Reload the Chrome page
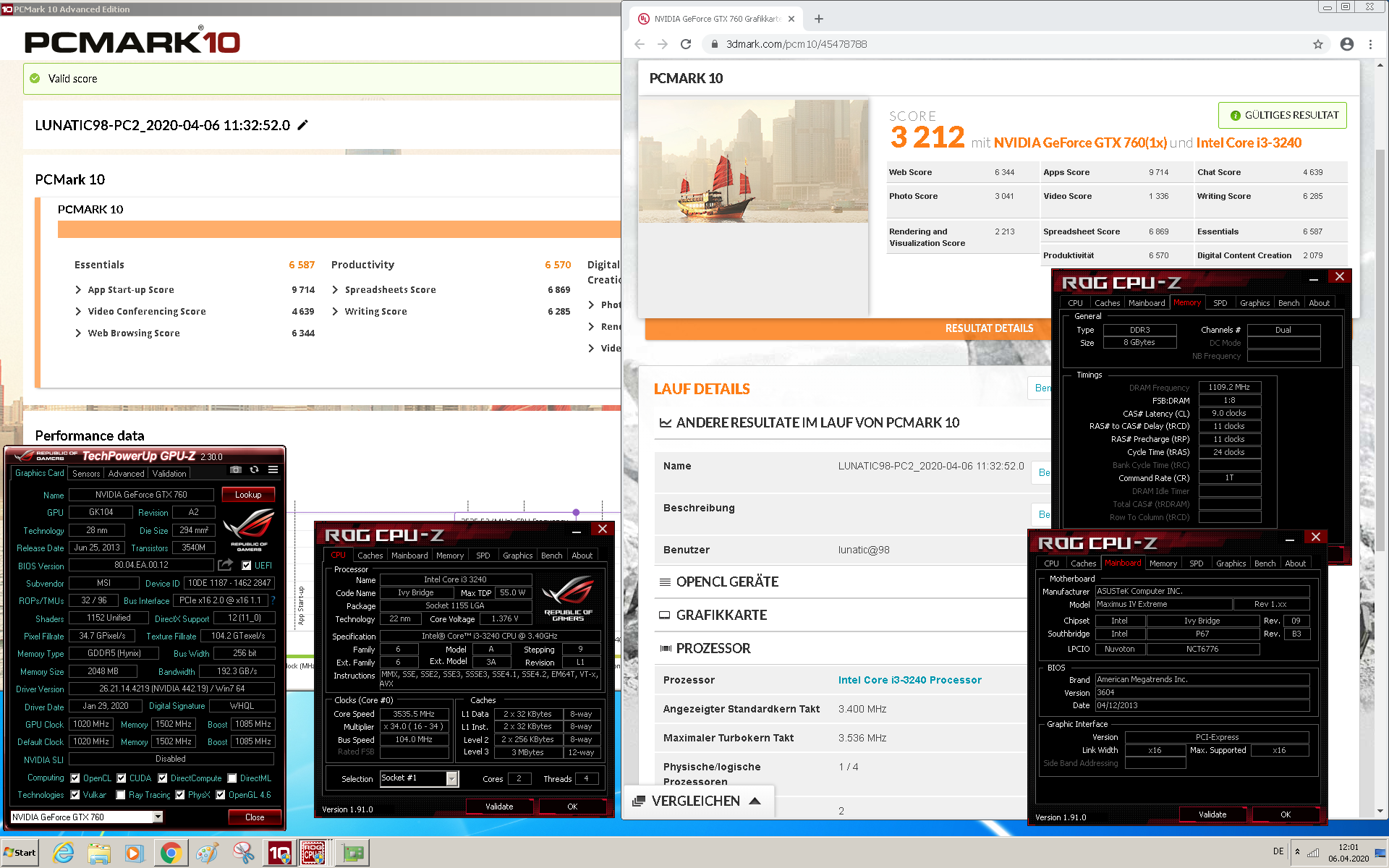Image resolution: width=1389 pixels, height=868 pixels. tap(686, 44)
